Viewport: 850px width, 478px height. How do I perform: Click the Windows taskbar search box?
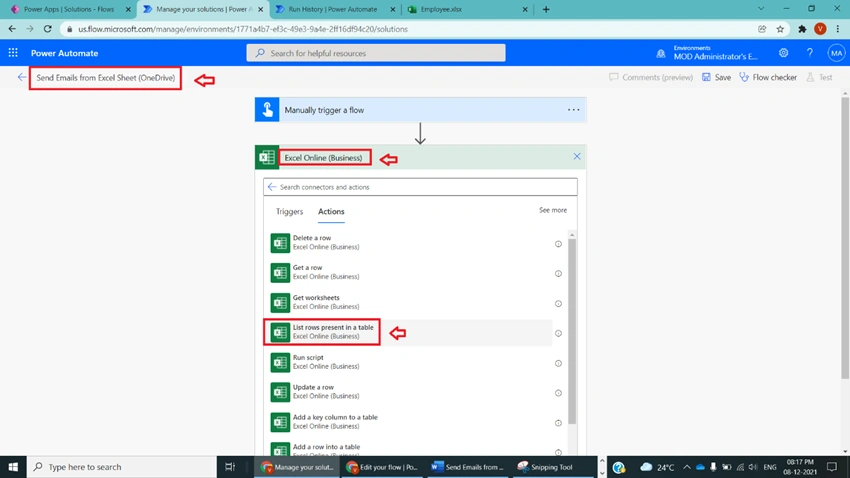tap(121, 467)
